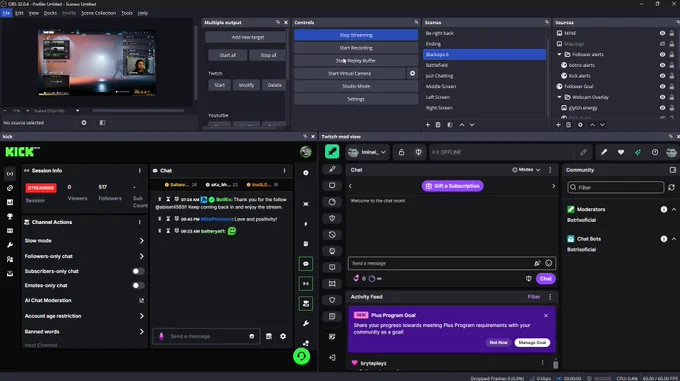Image resolution: width=680 pixels, height=381 pixels.
Task: Click the Manage Goal button
Action: tap(532, 342)
